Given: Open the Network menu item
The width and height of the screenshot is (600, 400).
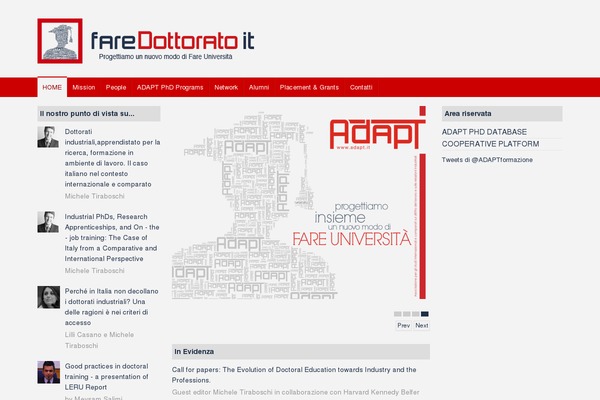Looking at the screenshot, I should tap(226, 87).
